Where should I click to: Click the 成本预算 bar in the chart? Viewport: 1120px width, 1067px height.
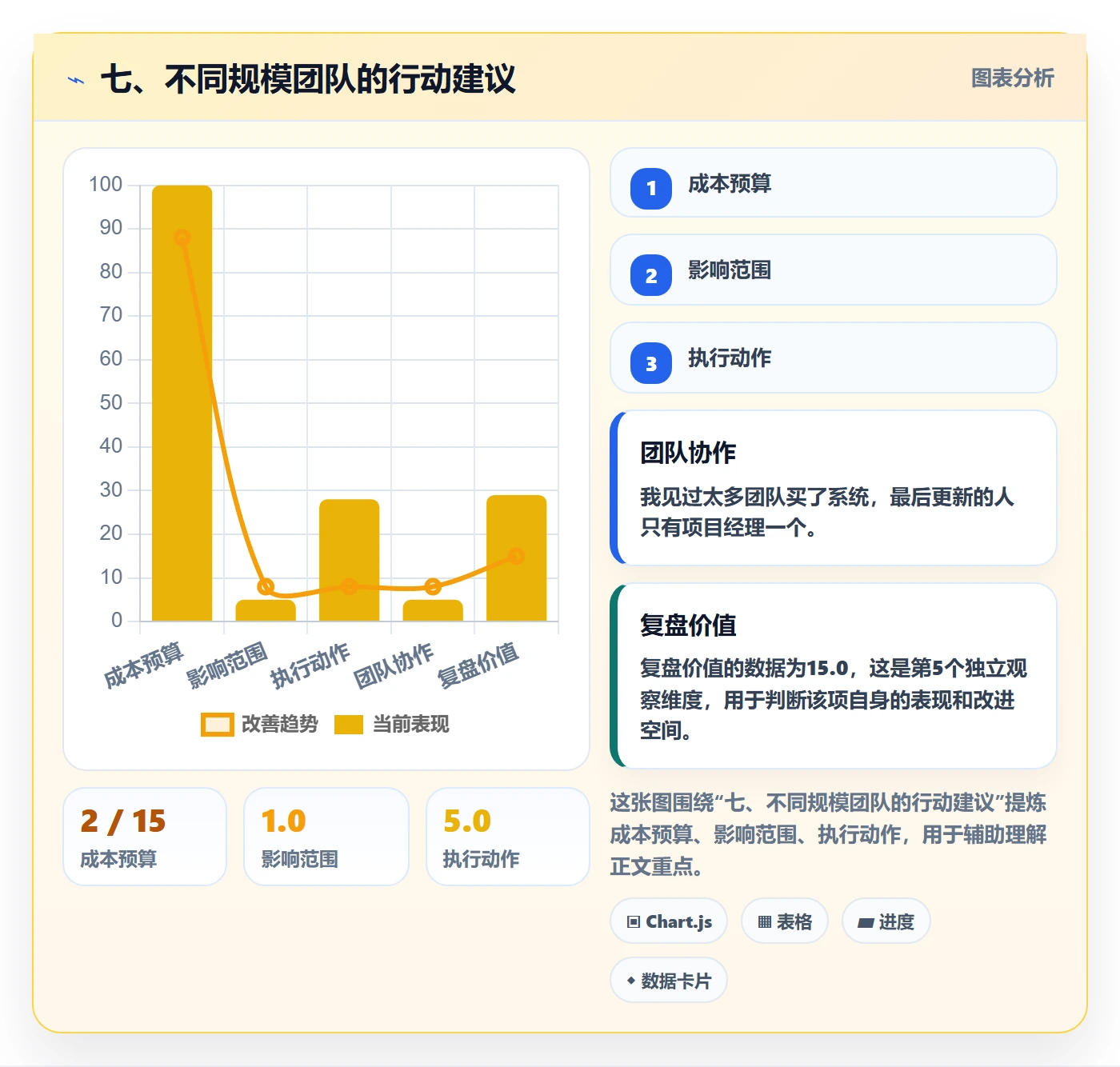[182, 403]
